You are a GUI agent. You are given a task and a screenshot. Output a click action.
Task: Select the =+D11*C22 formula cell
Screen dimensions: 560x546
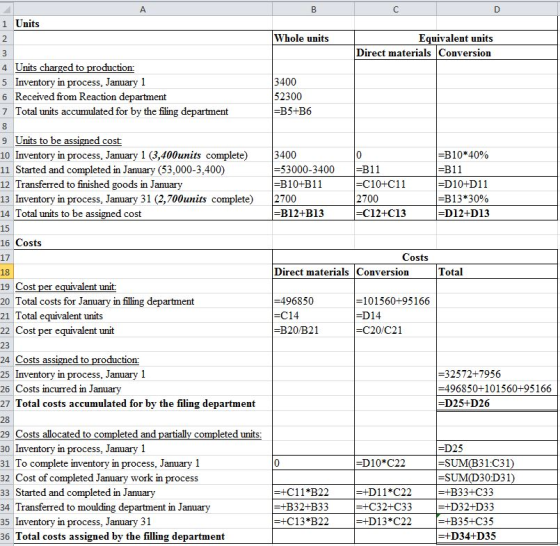395,492
